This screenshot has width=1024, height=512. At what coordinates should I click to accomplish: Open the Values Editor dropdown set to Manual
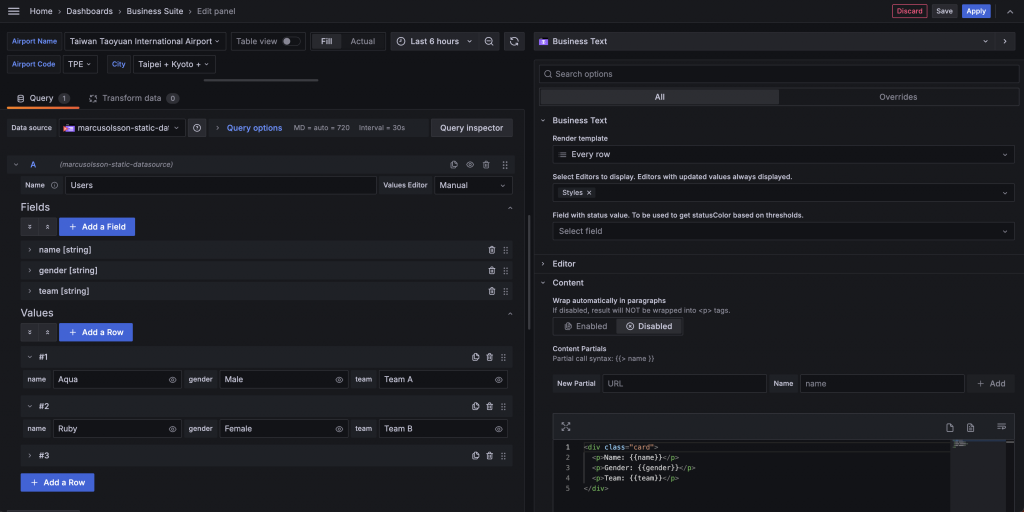tap(473, 185)
